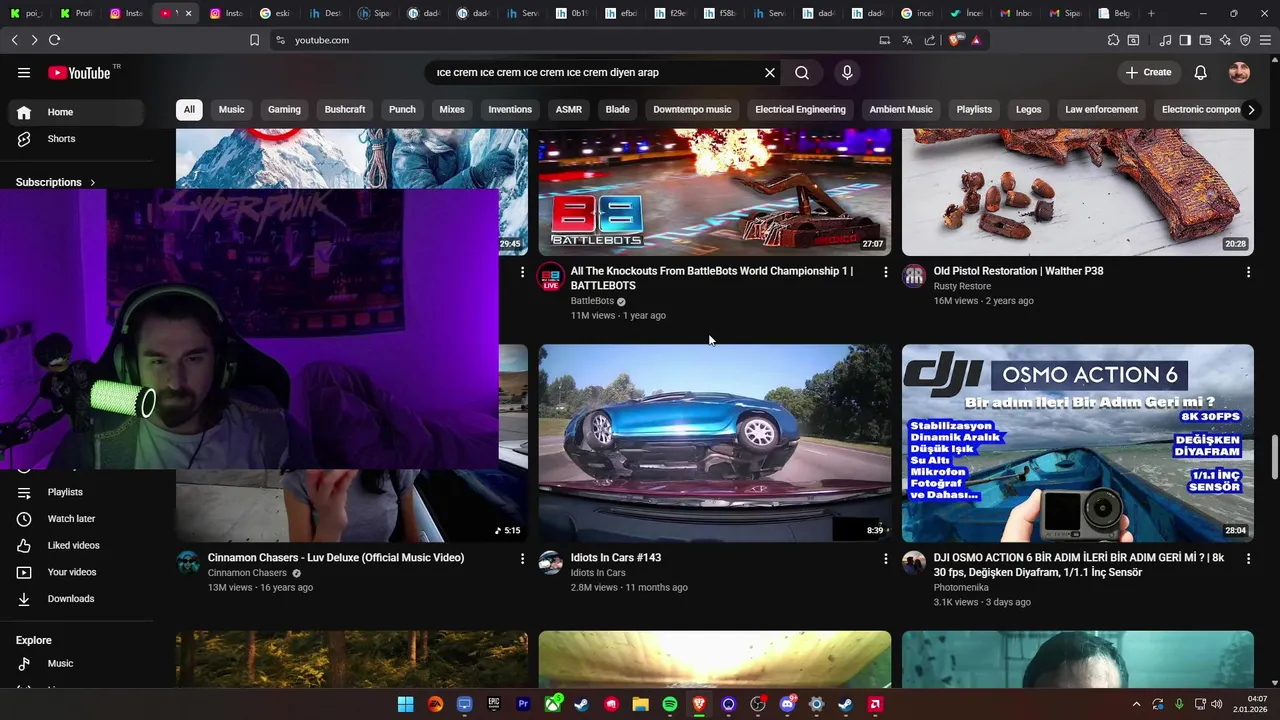Open Your videos in the sidebar
The width and height of the screenshot is (1280, 720).
pyautogui.click(x=77, y=572)
